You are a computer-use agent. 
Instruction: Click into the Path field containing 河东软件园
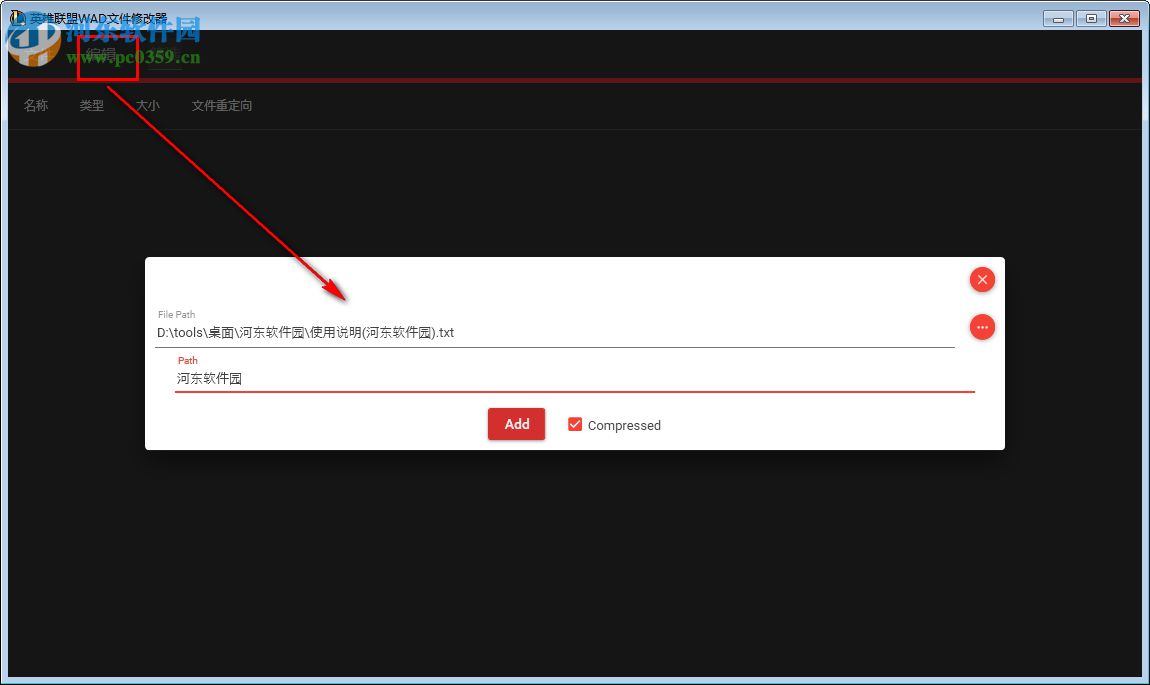(574, 378)
